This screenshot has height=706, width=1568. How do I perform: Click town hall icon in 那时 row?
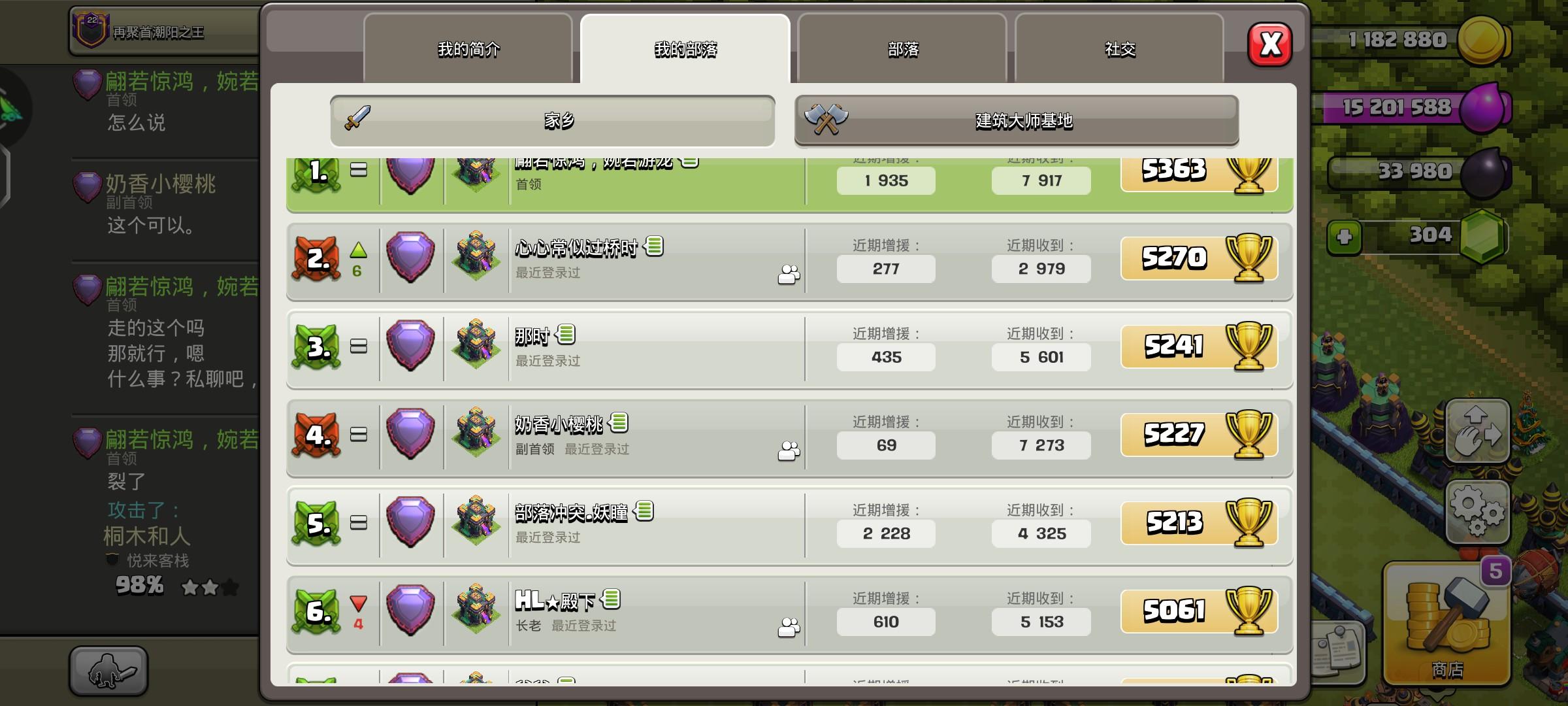click(x=476, y=345)
